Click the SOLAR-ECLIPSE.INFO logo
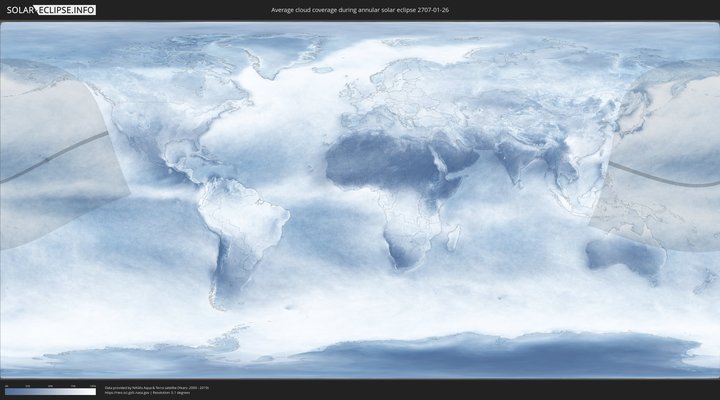The image size is (720, 400). click(x=50, y=10)
